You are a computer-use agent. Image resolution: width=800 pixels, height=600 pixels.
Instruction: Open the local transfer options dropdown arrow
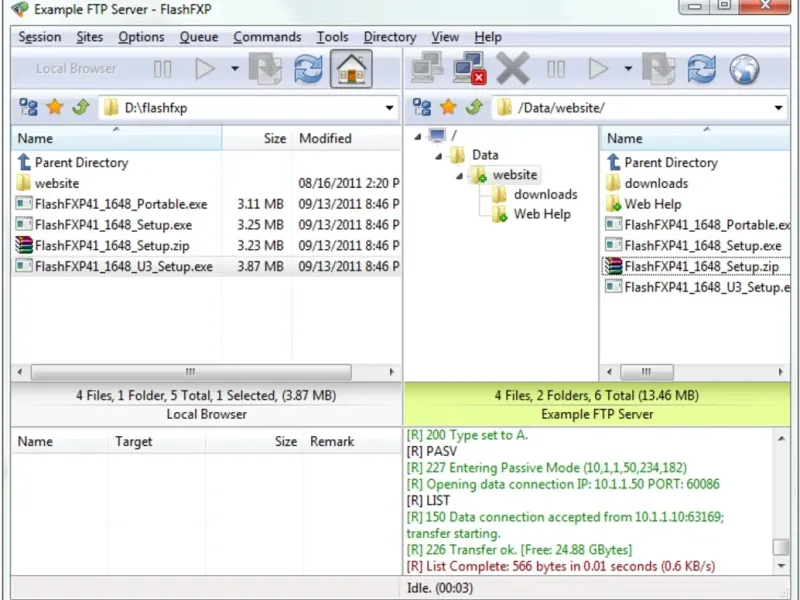tap(235, 68)
